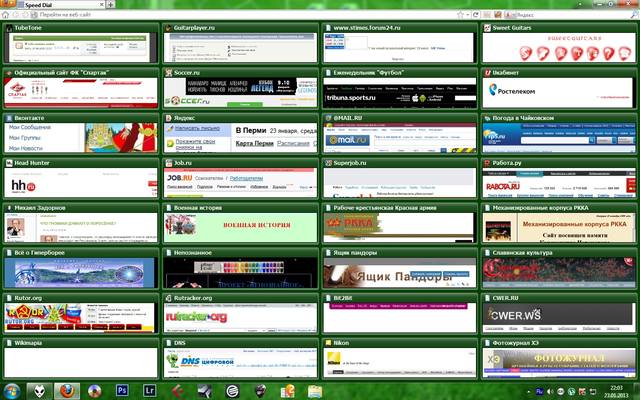Open the Вконтакте speed dial tile
The width and height of the screenshot is (640, 400).
tap(81, 137)
